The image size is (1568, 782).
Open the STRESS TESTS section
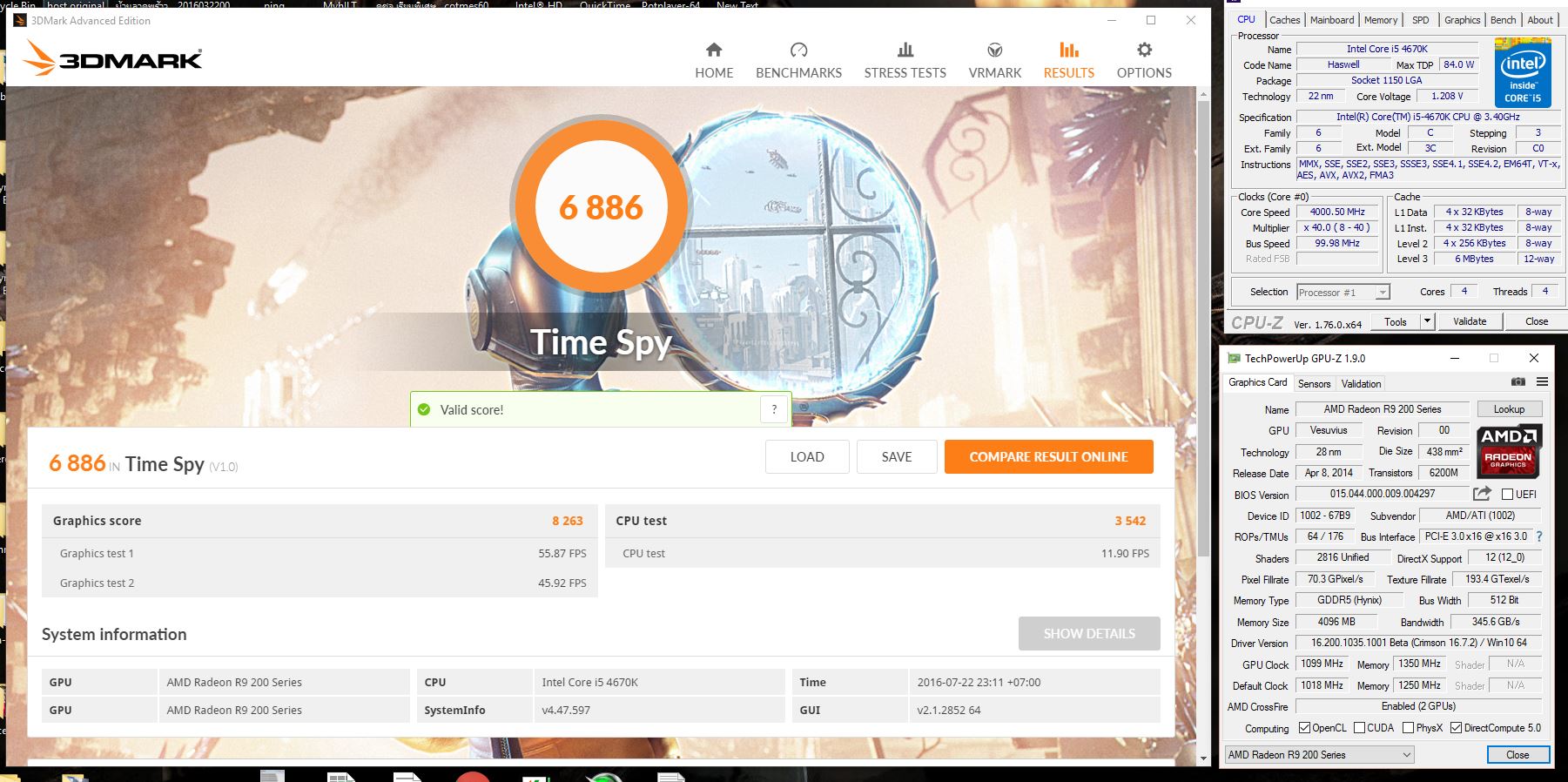coord(905,61)
